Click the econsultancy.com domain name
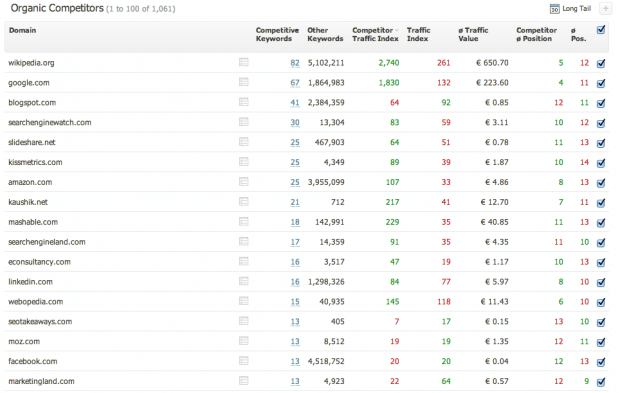This screenshot has width=620, height=393. coord(40,262)
